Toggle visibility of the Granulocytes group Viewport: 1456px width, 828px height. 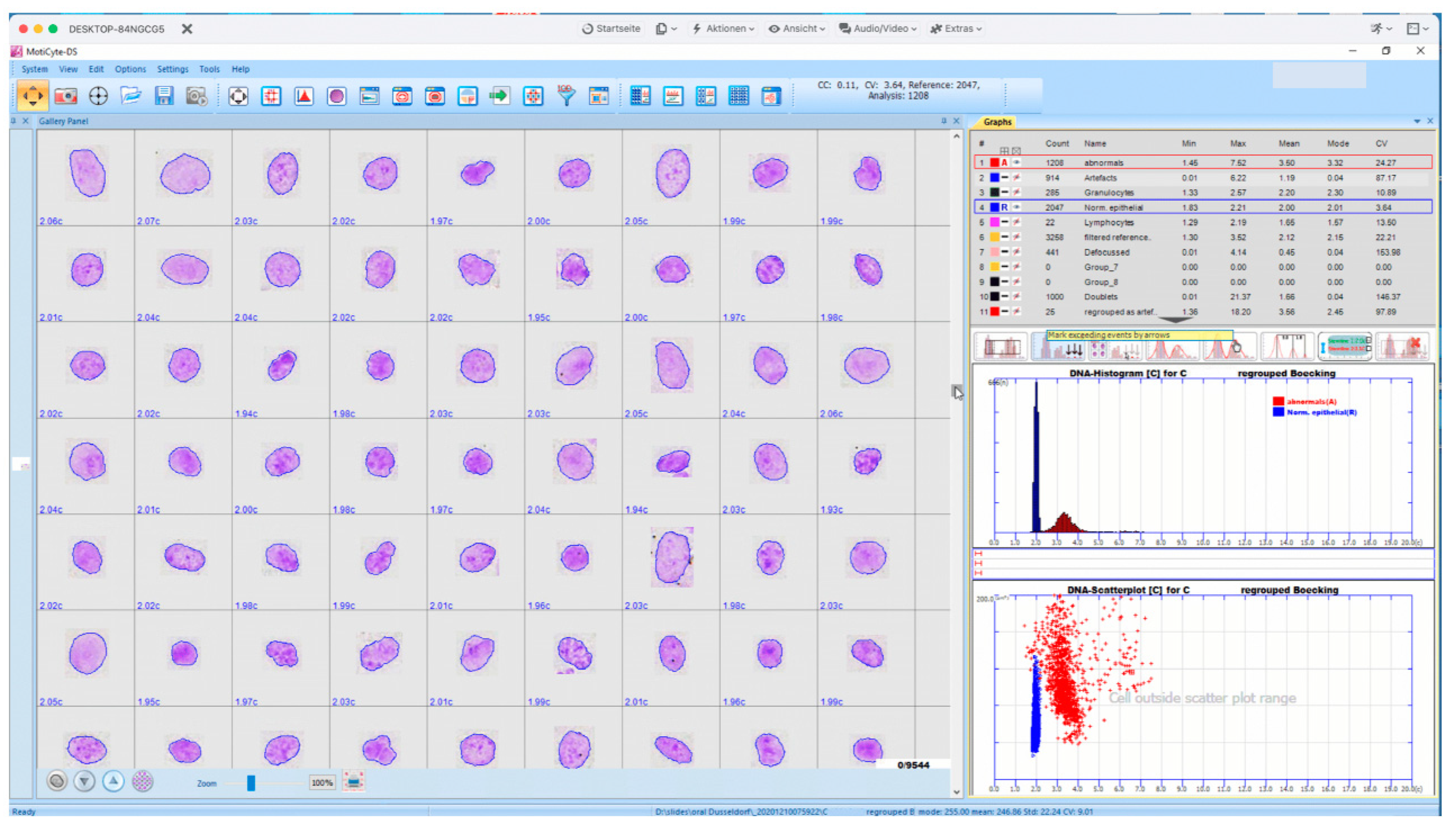point(1017,193)
